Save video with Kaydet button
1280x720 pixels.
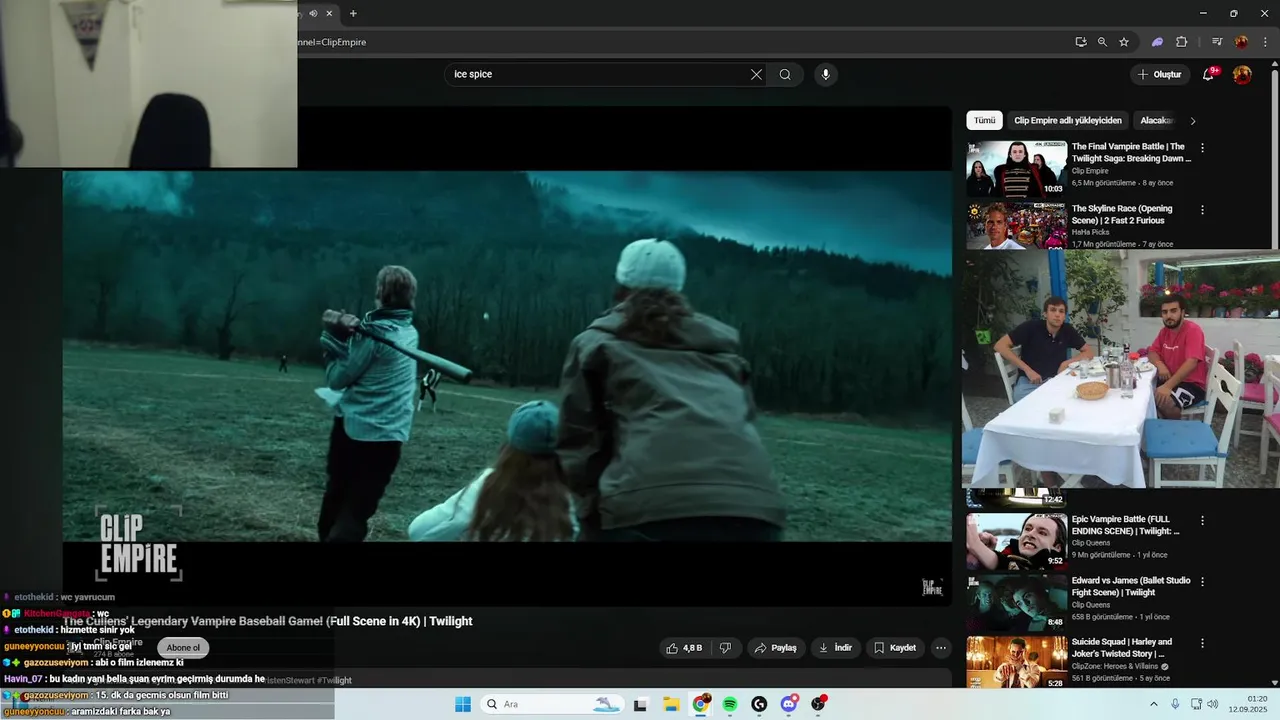point(895,648)
